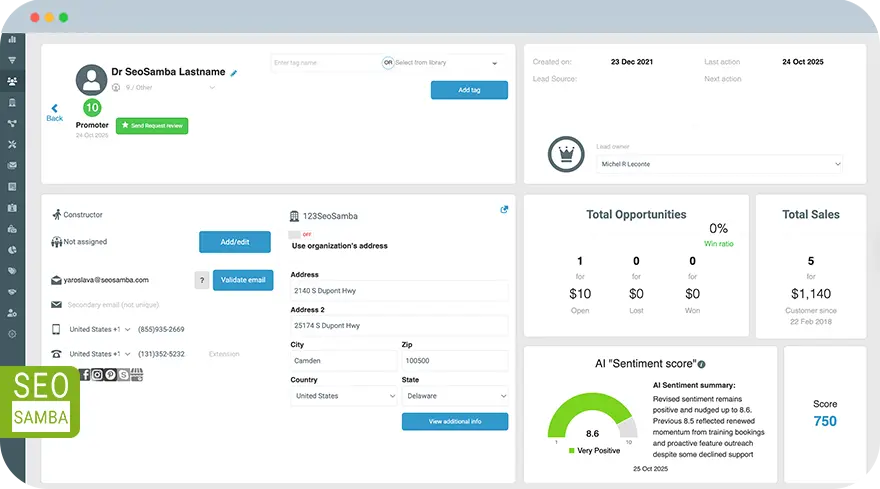This screenshot has height=489, width=880.
Task: Click the Last action 24 Oct 2025 date
Action: pyautogui.click(x=803, y=62)
